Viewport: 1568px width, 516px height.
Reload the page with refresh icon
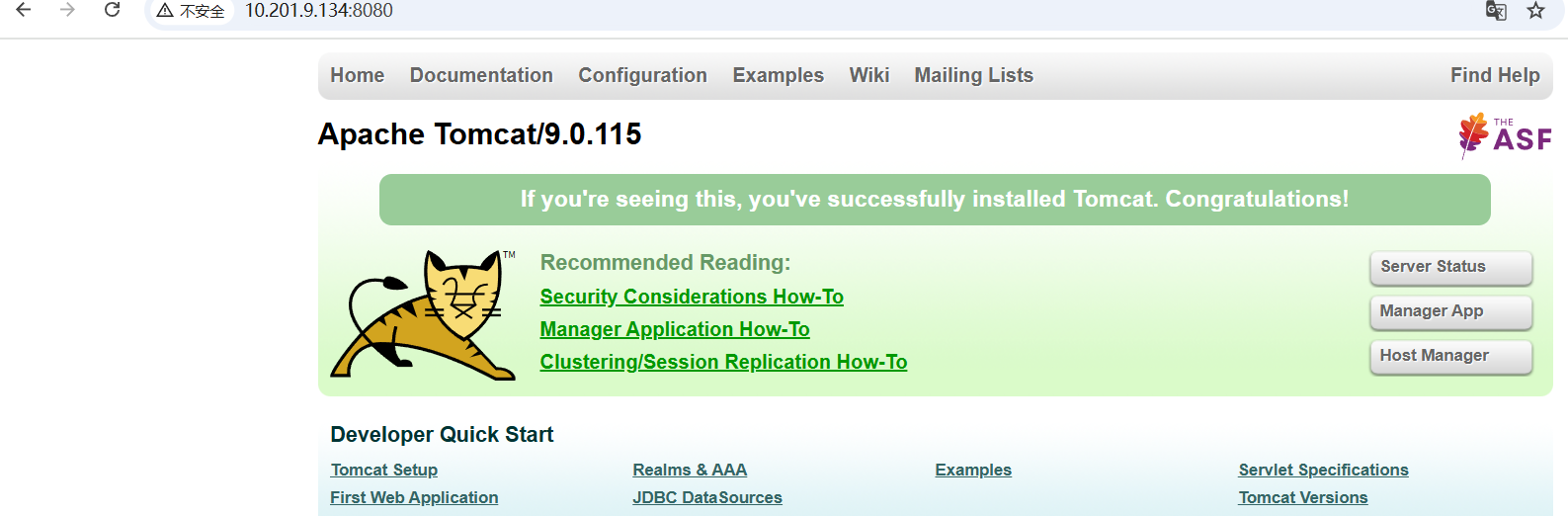[x=113, y=10]
